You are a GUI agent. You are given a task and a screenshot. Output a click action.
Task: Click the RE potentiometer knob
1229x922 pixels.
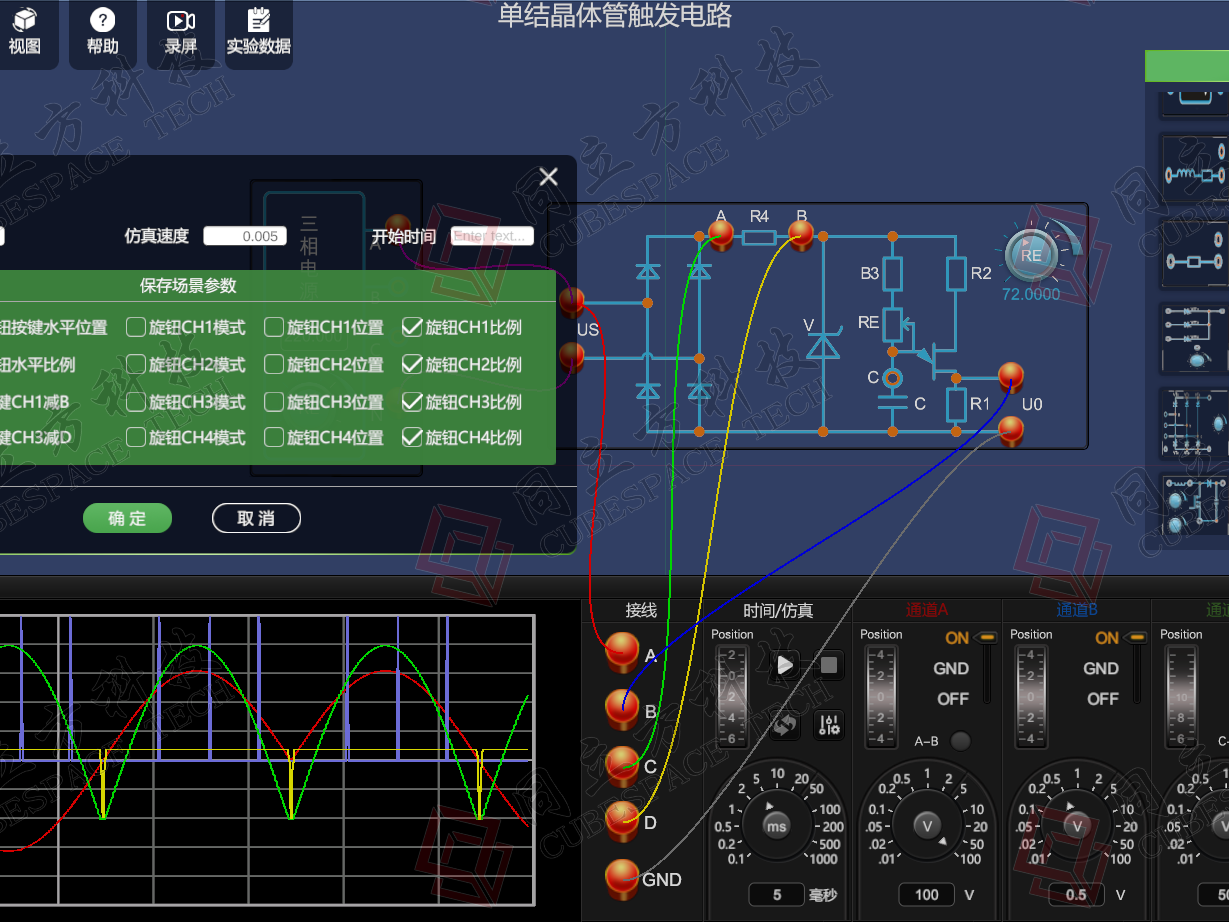pos(1031,254)
